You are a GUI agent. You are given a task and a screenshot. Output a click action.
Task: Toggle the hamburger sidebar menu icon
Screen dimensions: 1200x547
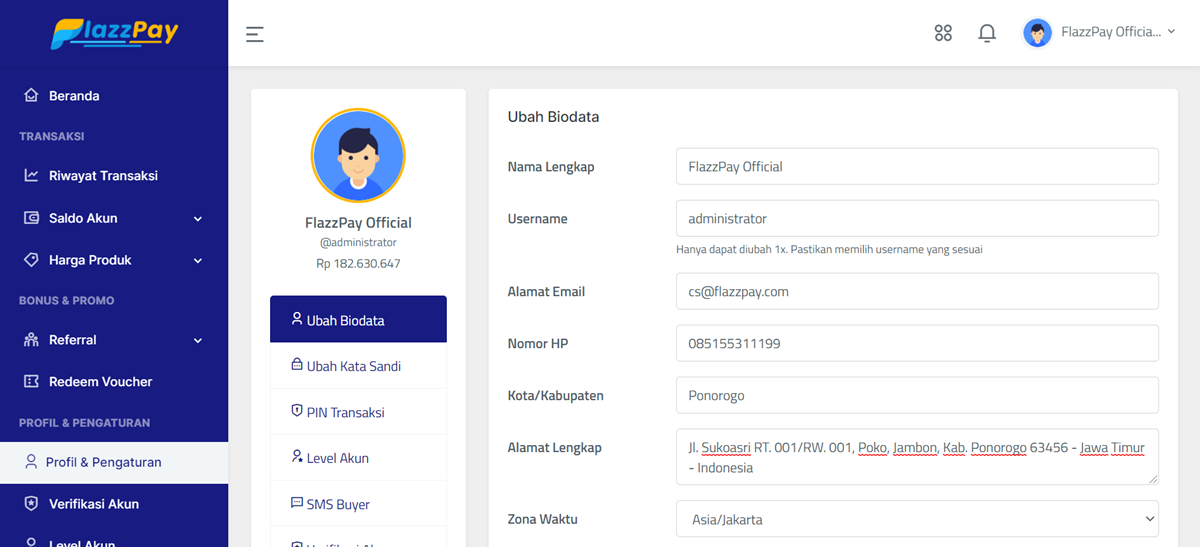[x=255, y=34]
